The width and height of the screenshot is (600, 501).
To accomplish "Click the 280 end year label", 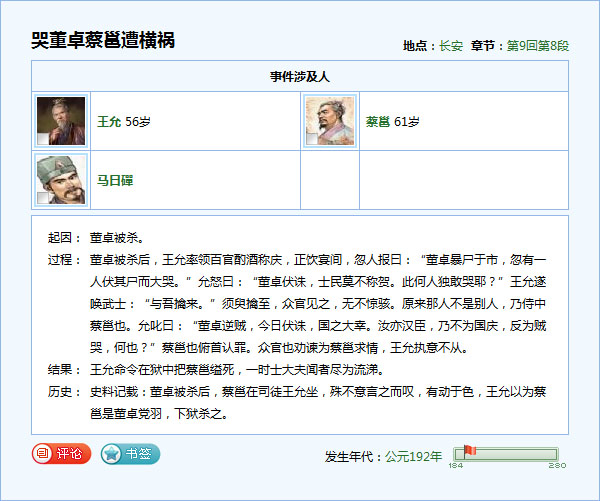I will click(558, 466).
